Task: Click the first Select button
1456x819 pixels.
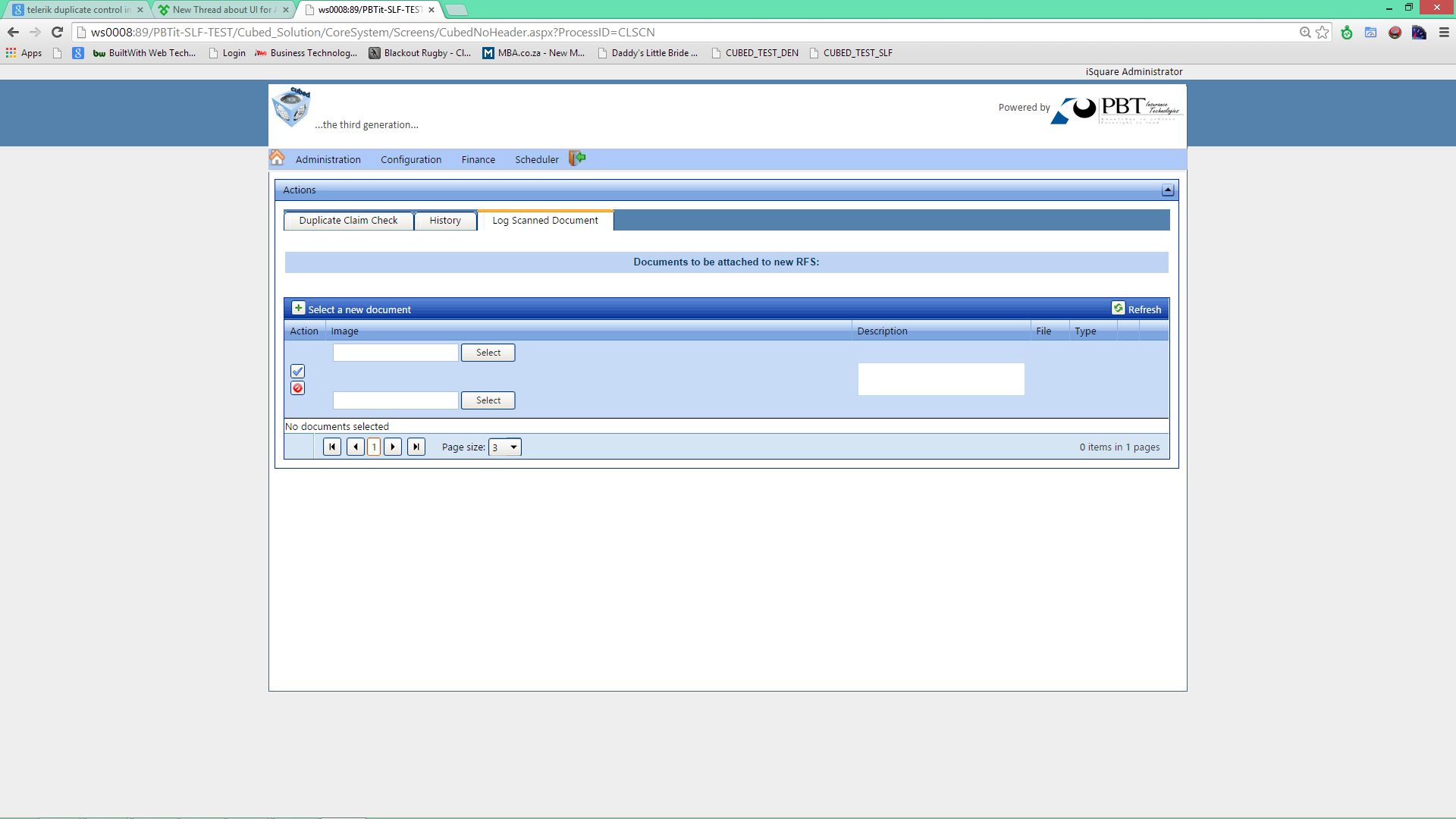Action: point(488,353)
